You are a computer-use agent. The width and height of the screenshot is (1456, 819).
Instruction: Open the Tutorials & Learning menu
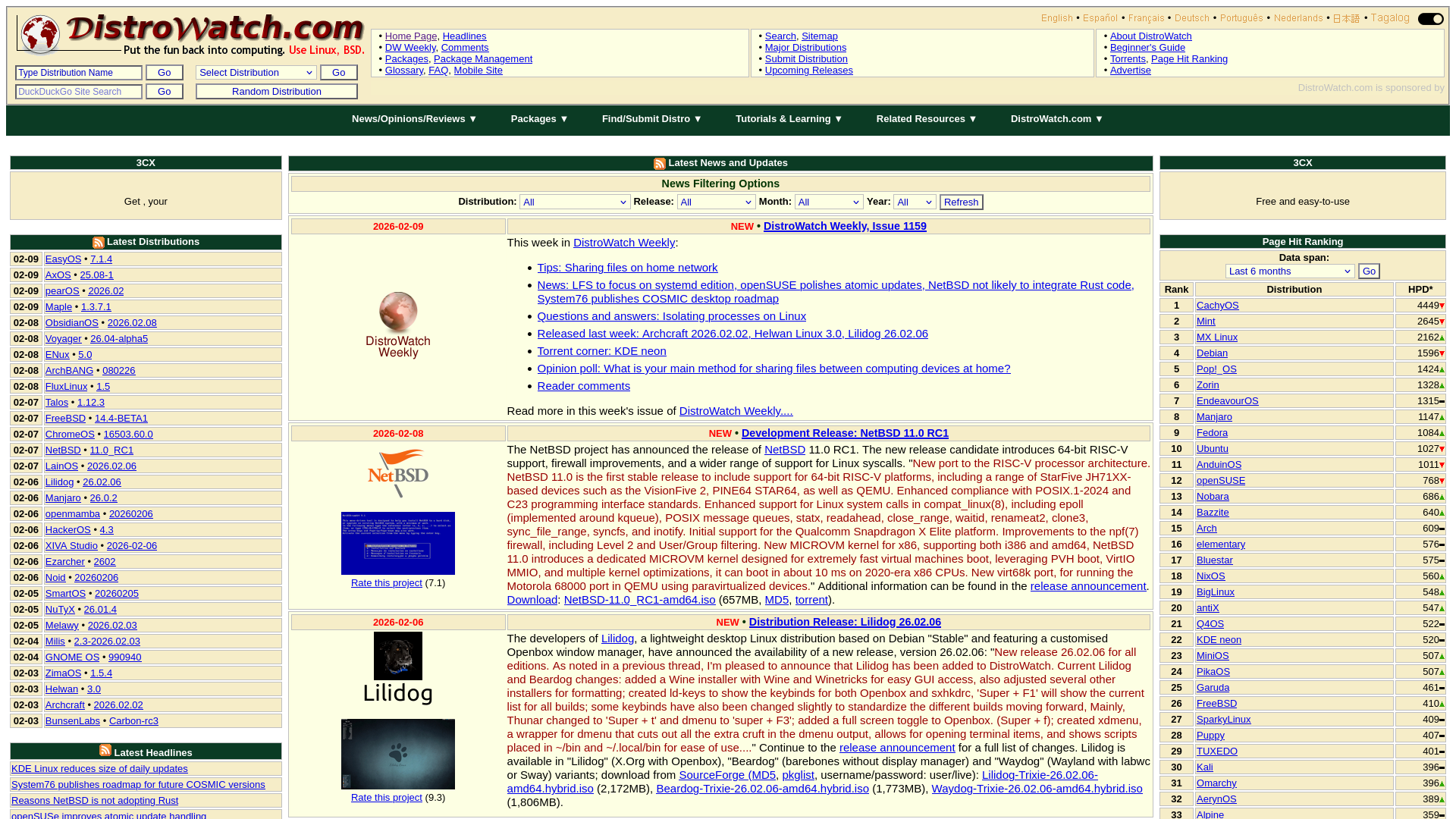[x=789, y=119]
